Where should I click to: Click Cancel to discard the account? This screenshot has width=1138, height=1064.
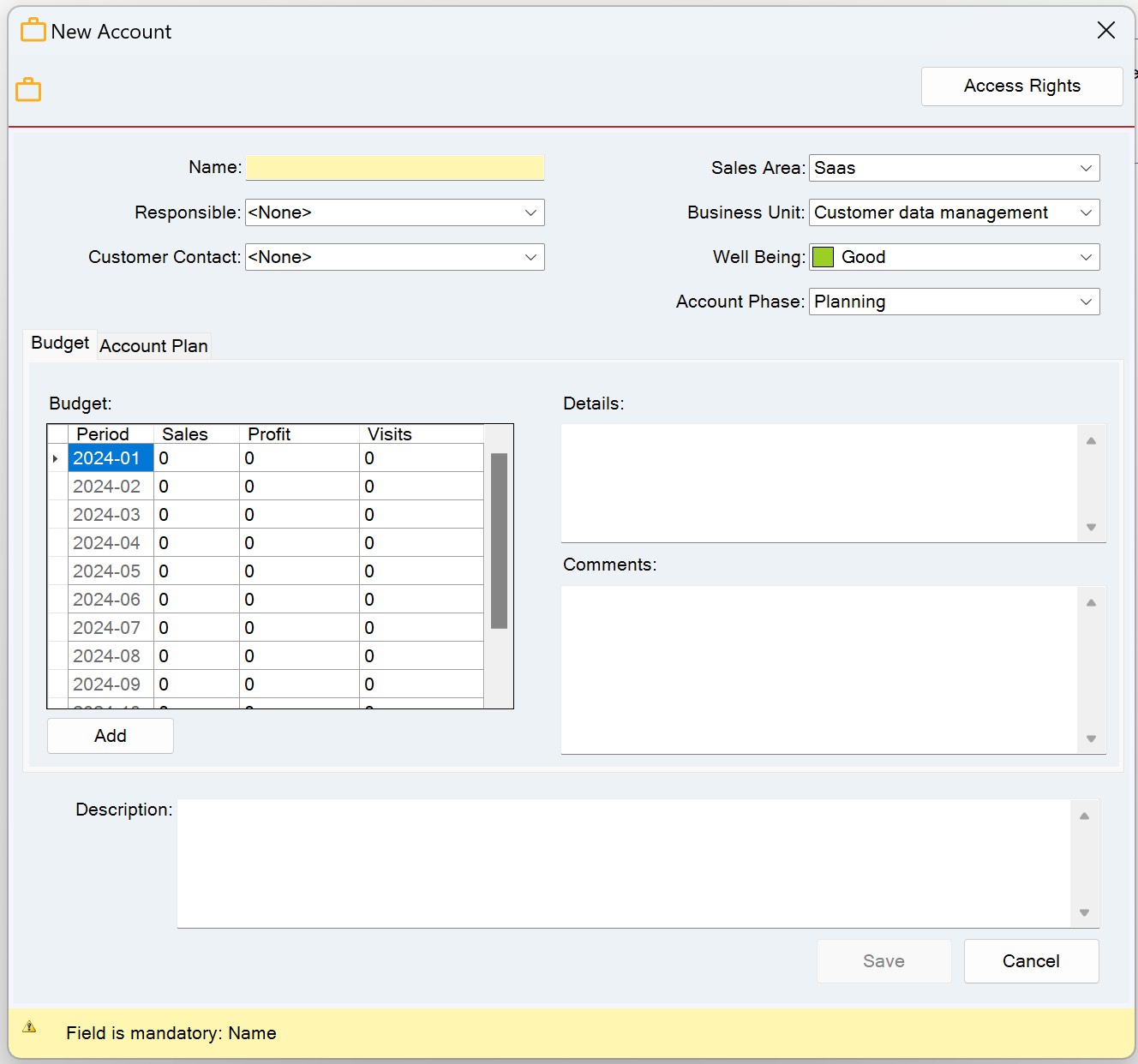tap(1031, 961)
